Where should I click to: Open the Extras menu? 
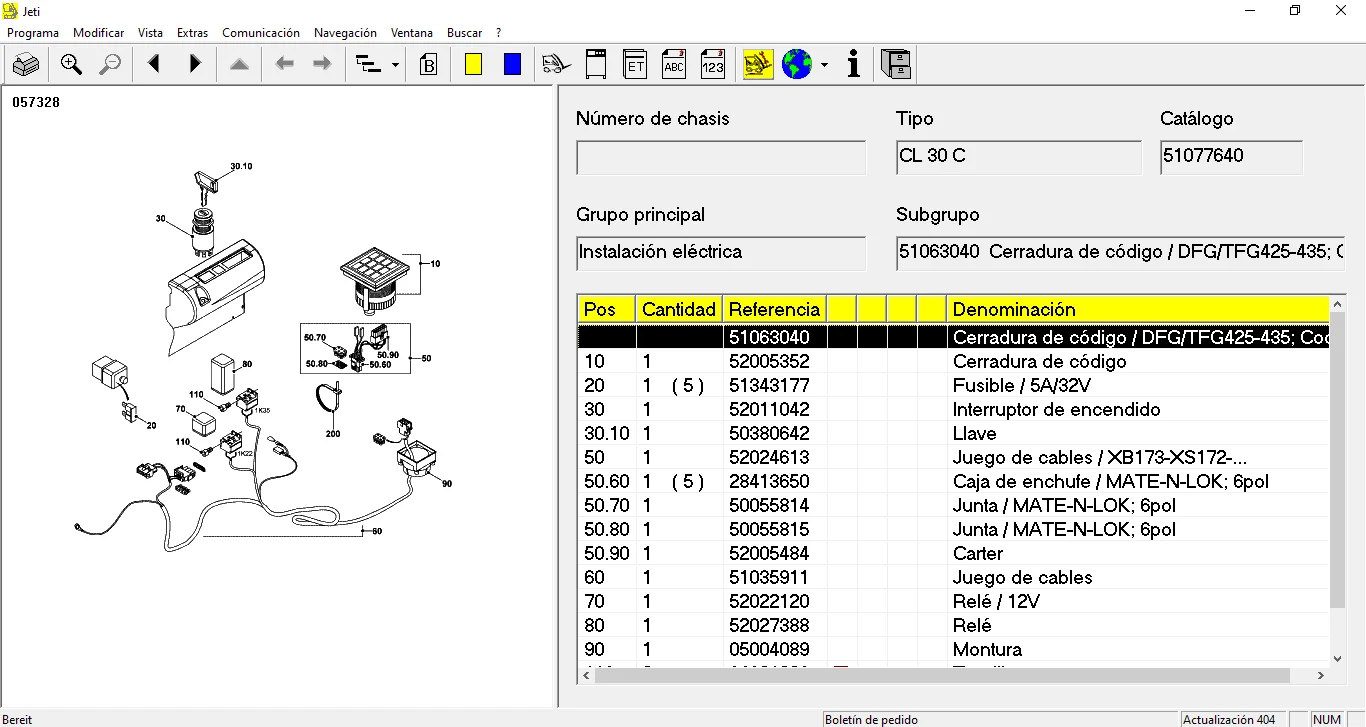pos(192,33)
